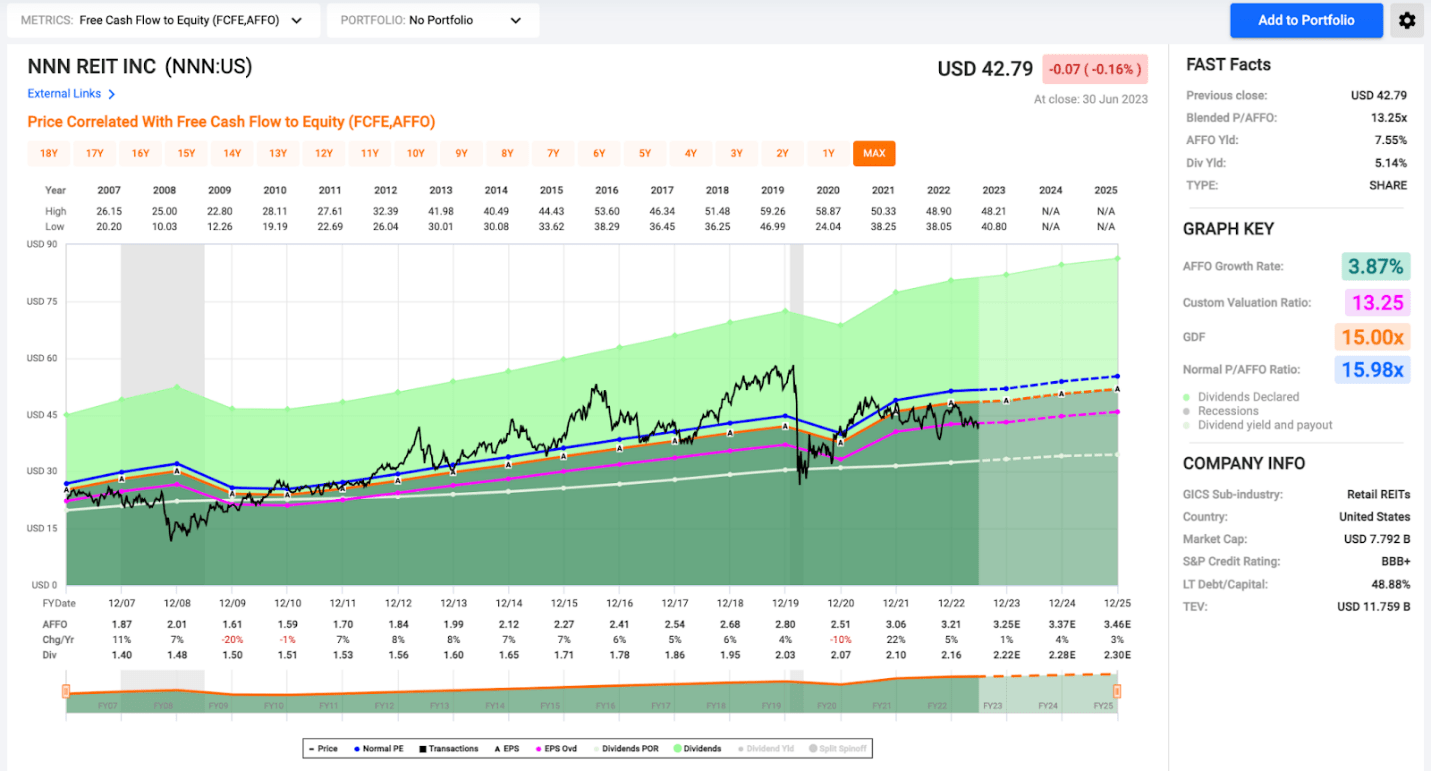1431x771 pixels.
Task: Select the 12Y time range tab
Action: coord(324,153)
